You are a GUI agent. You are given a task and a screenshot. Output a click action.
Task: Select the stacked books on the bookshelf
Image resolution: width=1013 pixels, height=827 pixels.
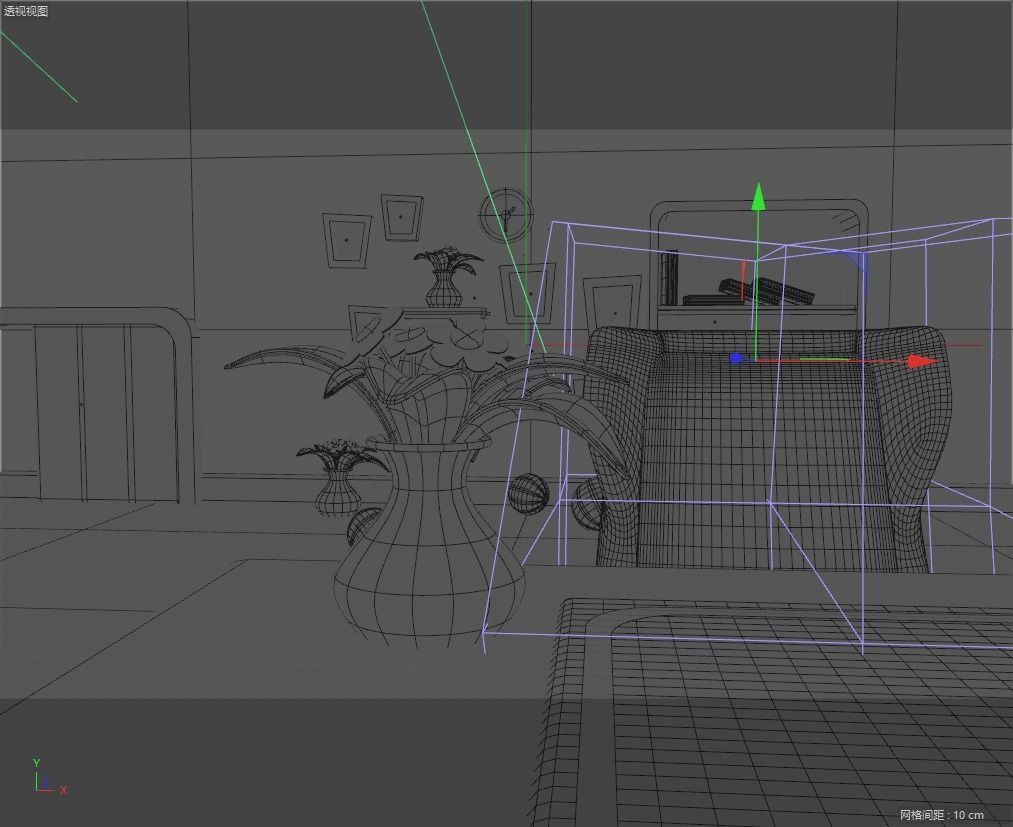click(749, 292)
